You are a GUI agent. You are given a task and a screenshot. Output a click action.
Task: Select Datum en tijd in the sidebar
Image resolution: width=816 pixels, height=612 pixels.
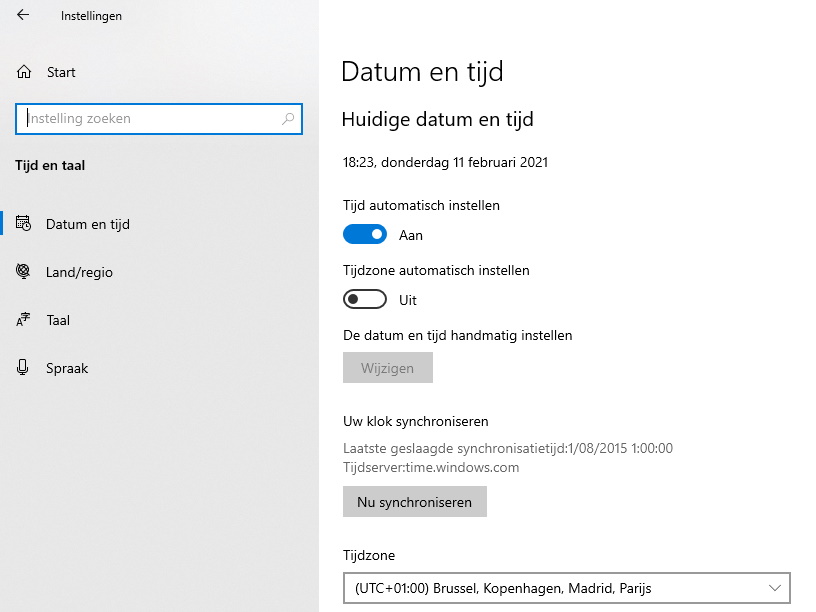coord(87,224)
